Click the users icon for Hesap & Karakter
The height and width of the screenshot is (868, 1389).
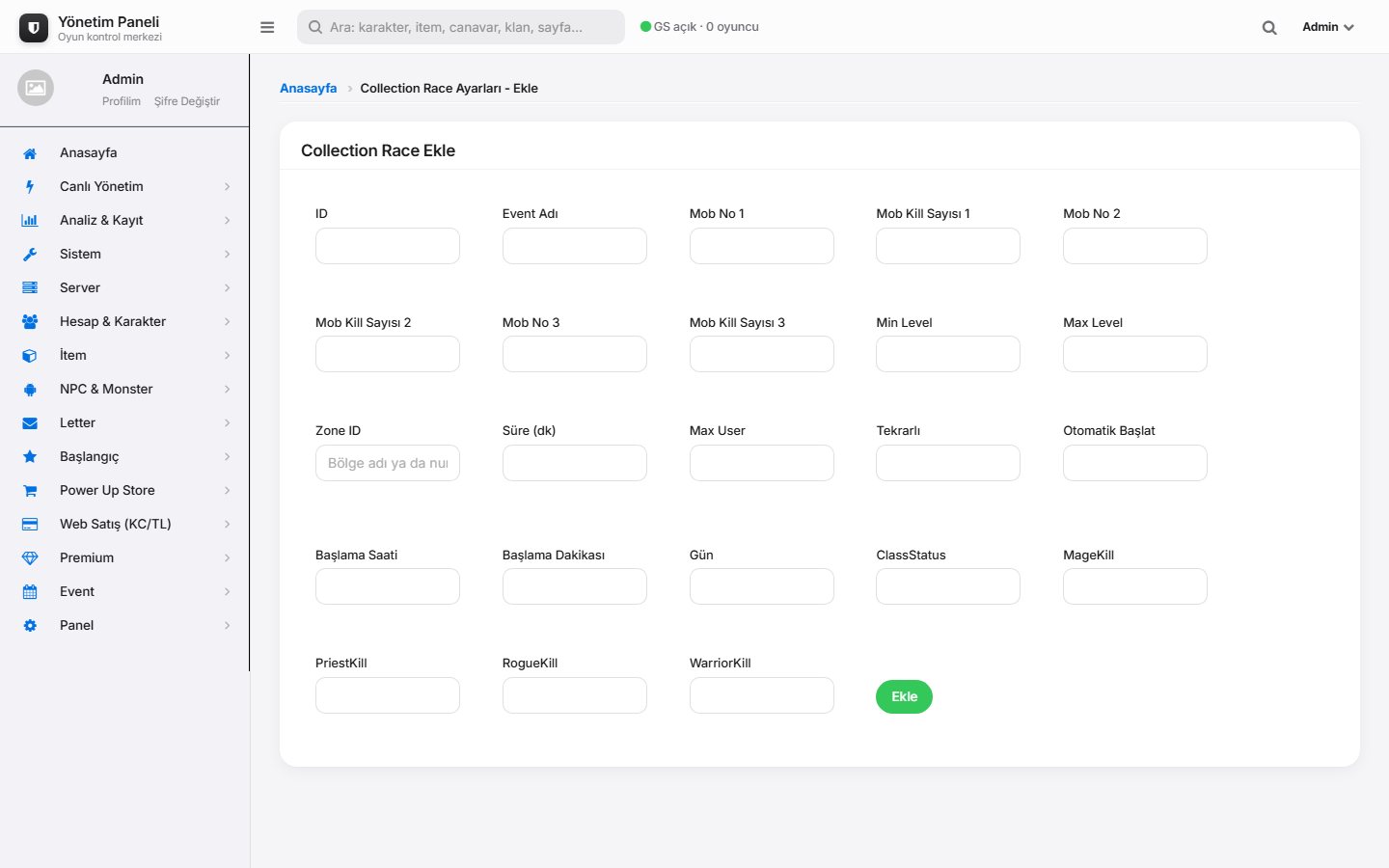[30, 322]
